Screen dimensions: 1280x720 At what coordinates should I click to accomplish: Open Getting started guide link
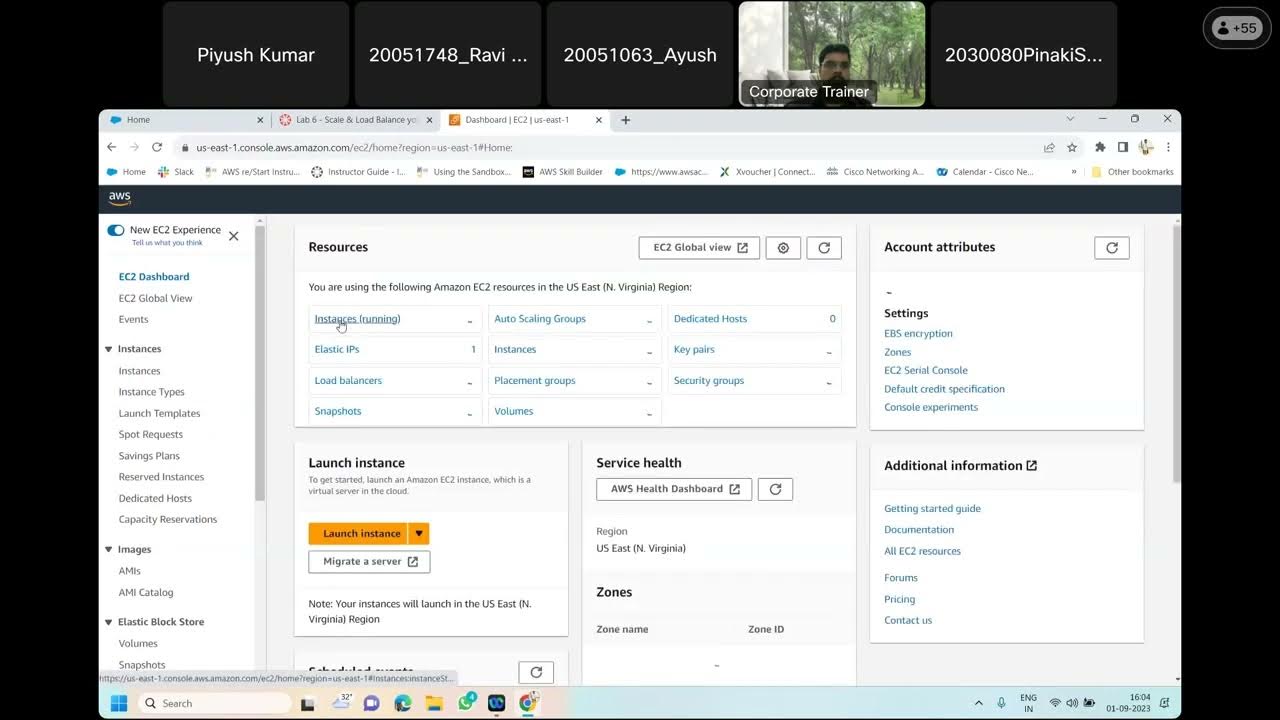coord(932,509)
